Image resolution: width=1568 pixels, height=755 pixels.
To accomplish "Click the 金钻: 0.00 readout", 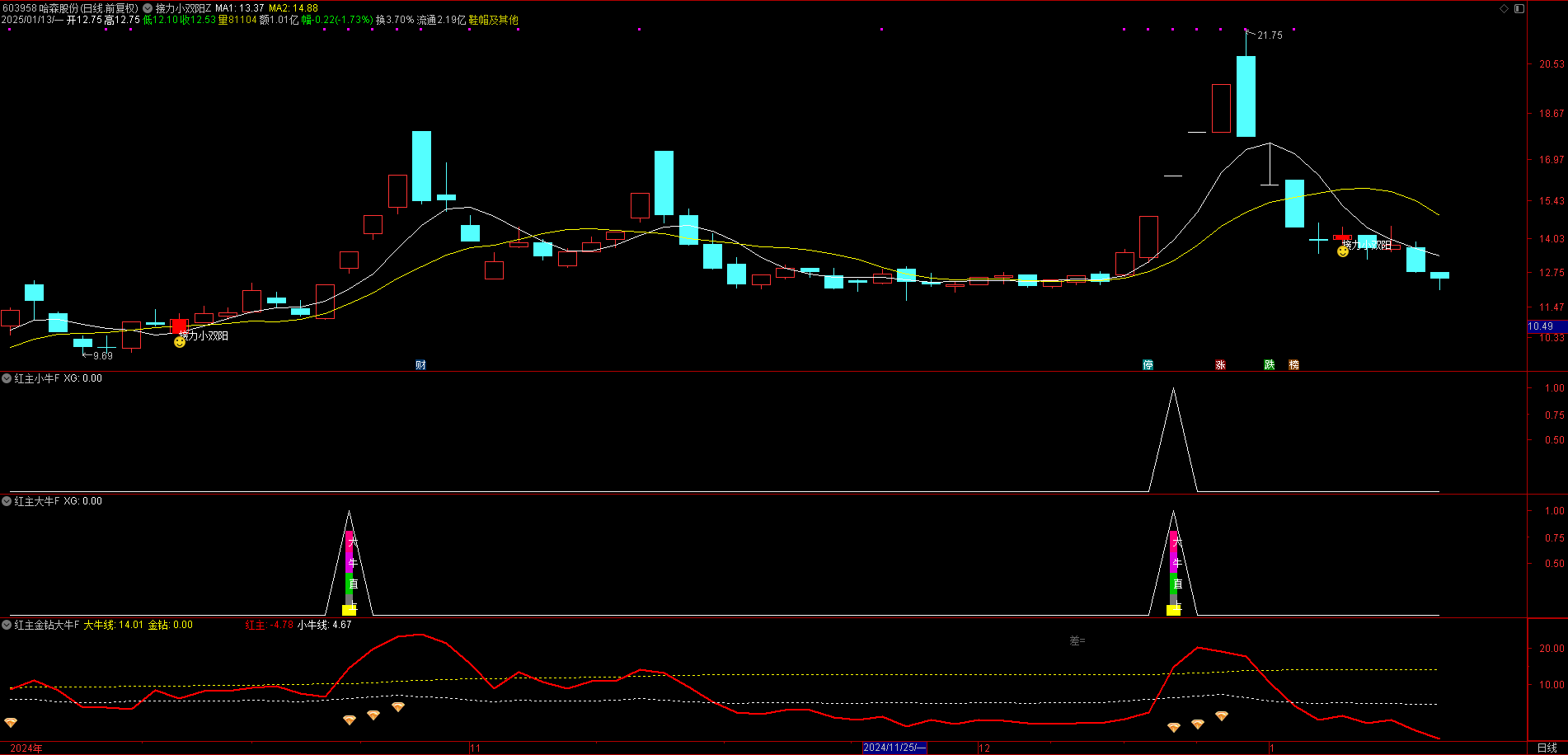I will 171,625.
